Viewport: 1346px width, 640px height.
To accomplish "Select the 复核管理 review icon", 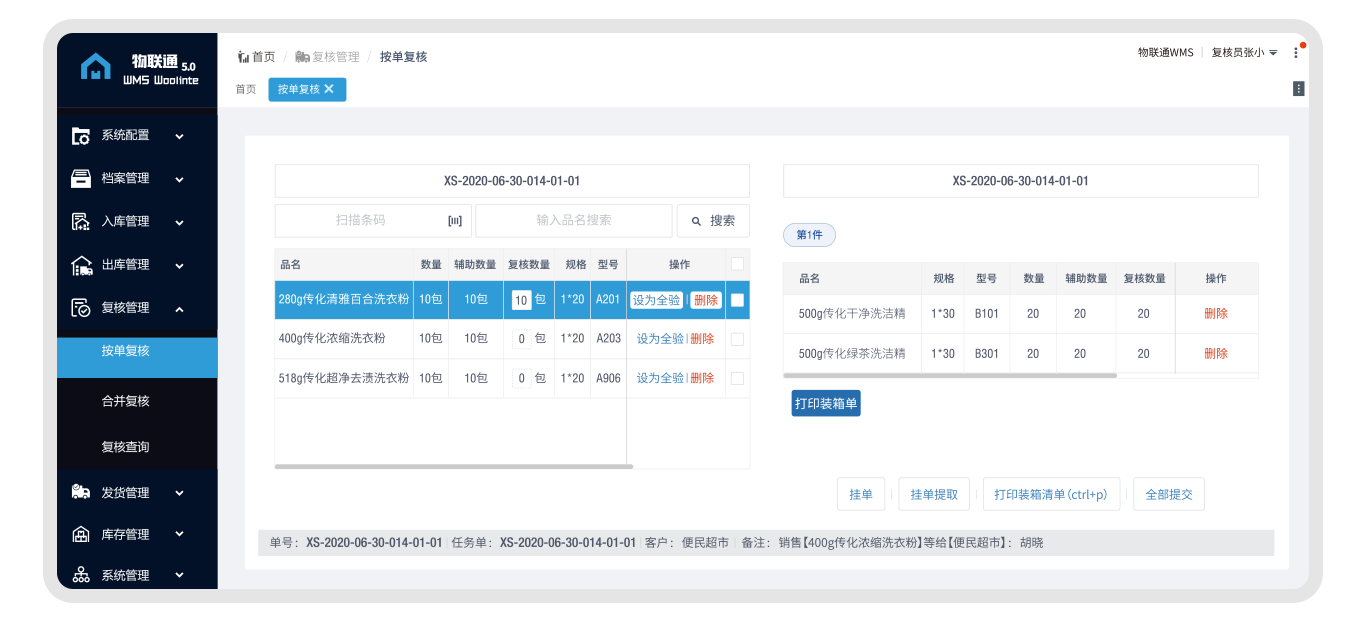I will click(x=81, y=307).
